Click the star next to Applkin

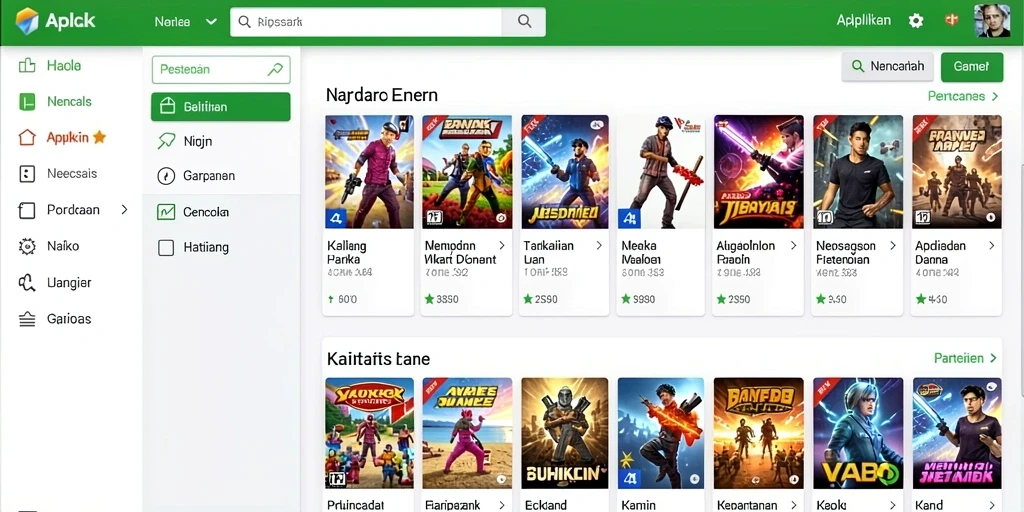point(99,137)
